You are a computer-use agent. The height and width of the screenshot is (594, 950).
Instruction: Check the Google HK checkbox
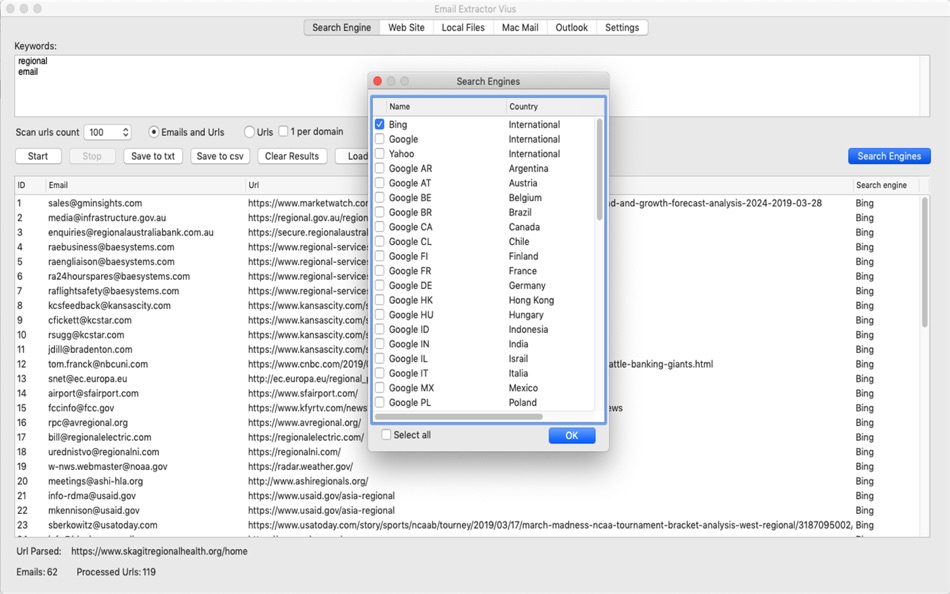pyautogui.click(x=379, y=299)
